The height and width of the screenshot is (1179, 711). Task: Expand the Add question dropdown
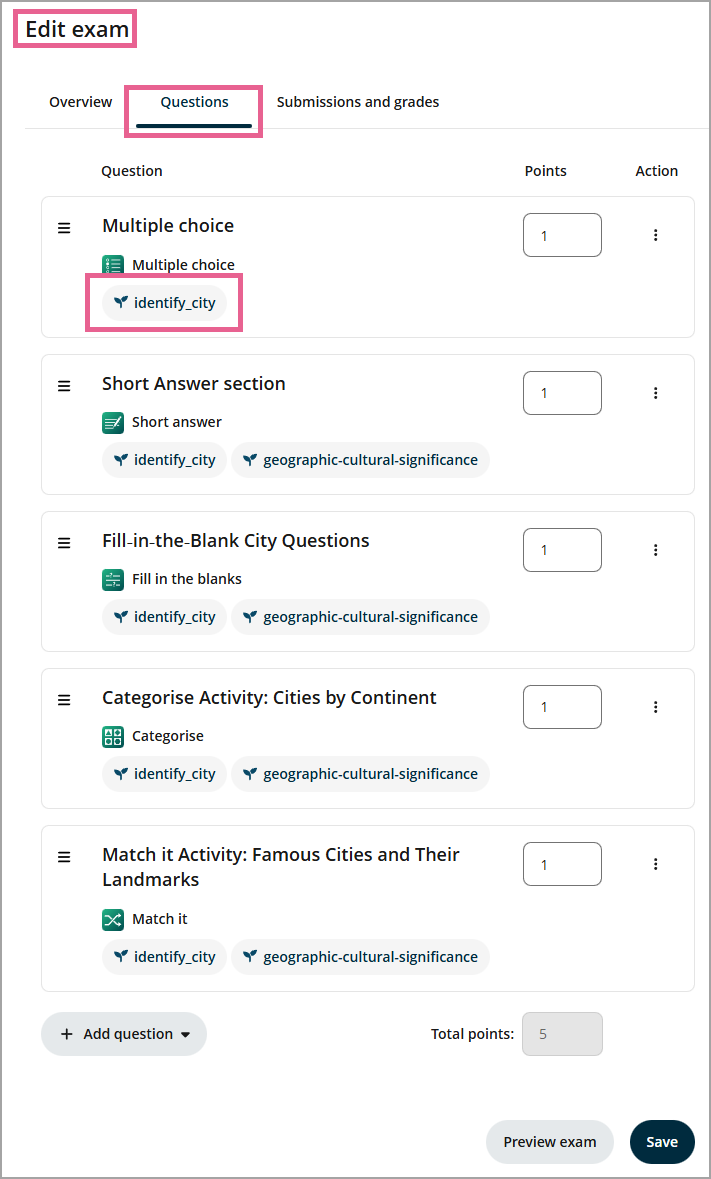(x=124, y=1034)
